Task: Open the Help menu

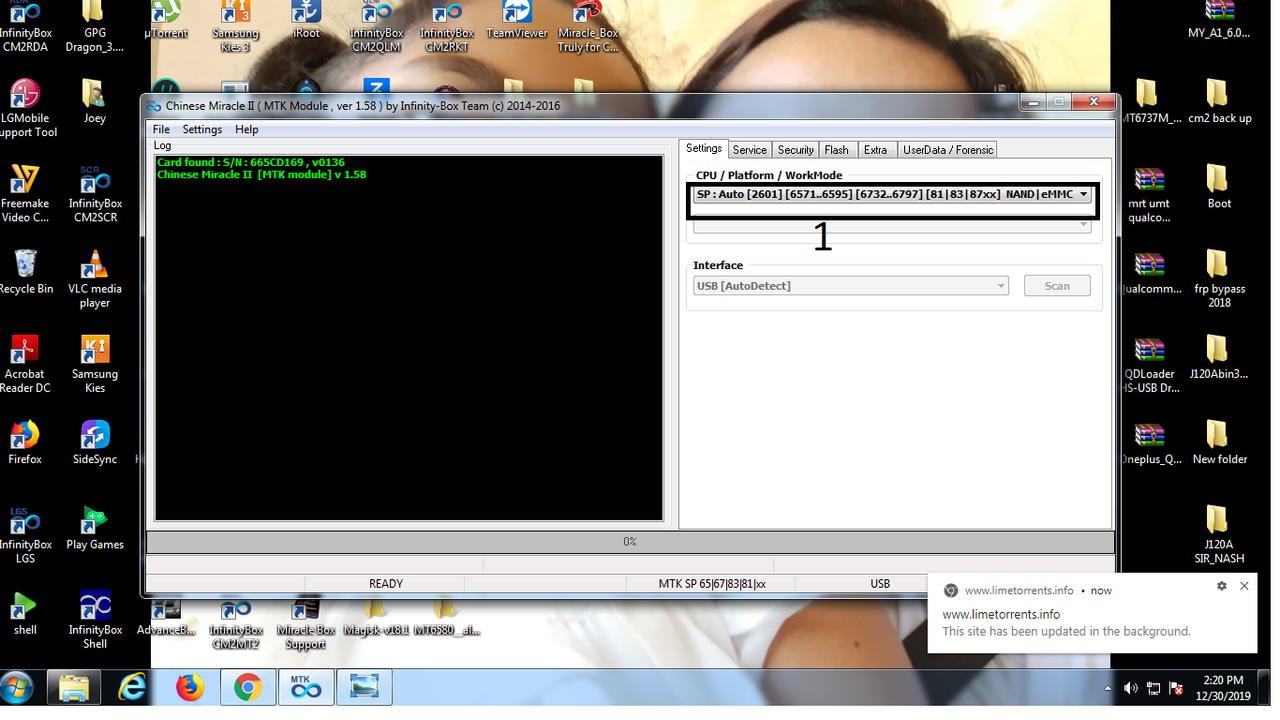Action: click(x=247, y=129)
